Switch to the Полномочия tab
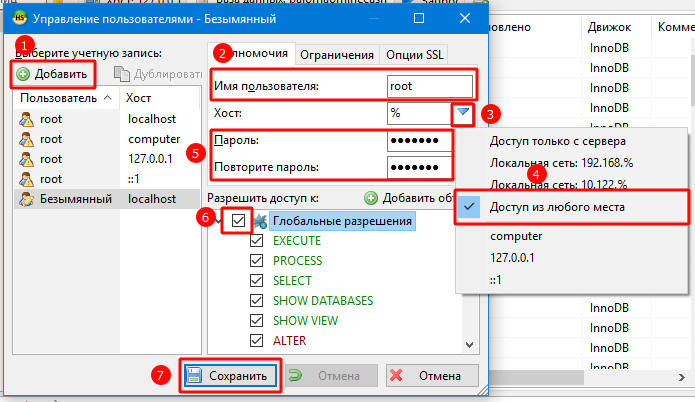 click(251, 54)
